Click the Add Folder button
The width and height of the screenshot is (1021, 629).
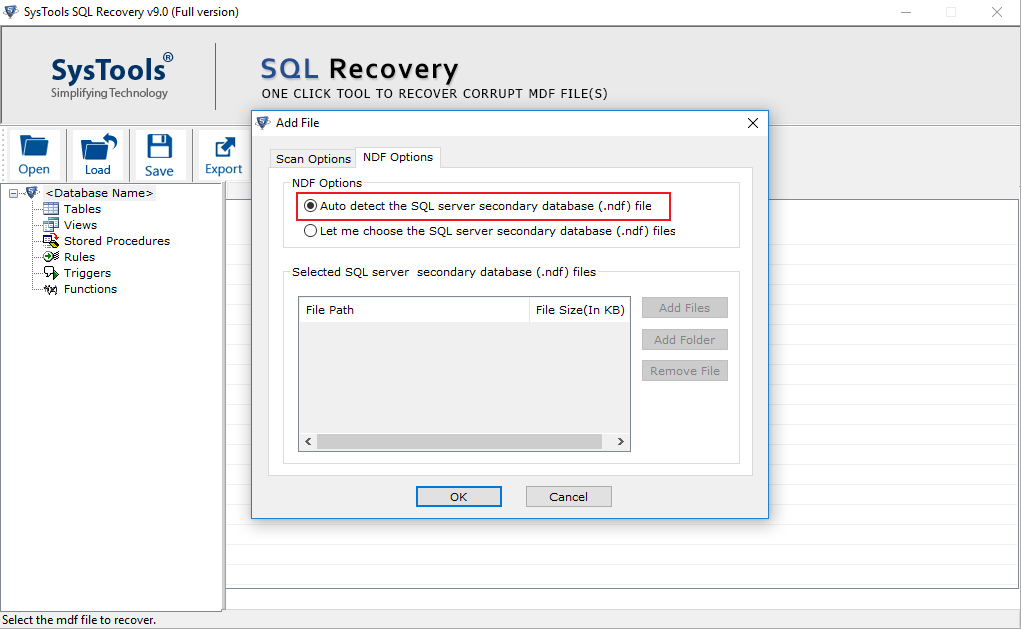click(x=684, y=339)
